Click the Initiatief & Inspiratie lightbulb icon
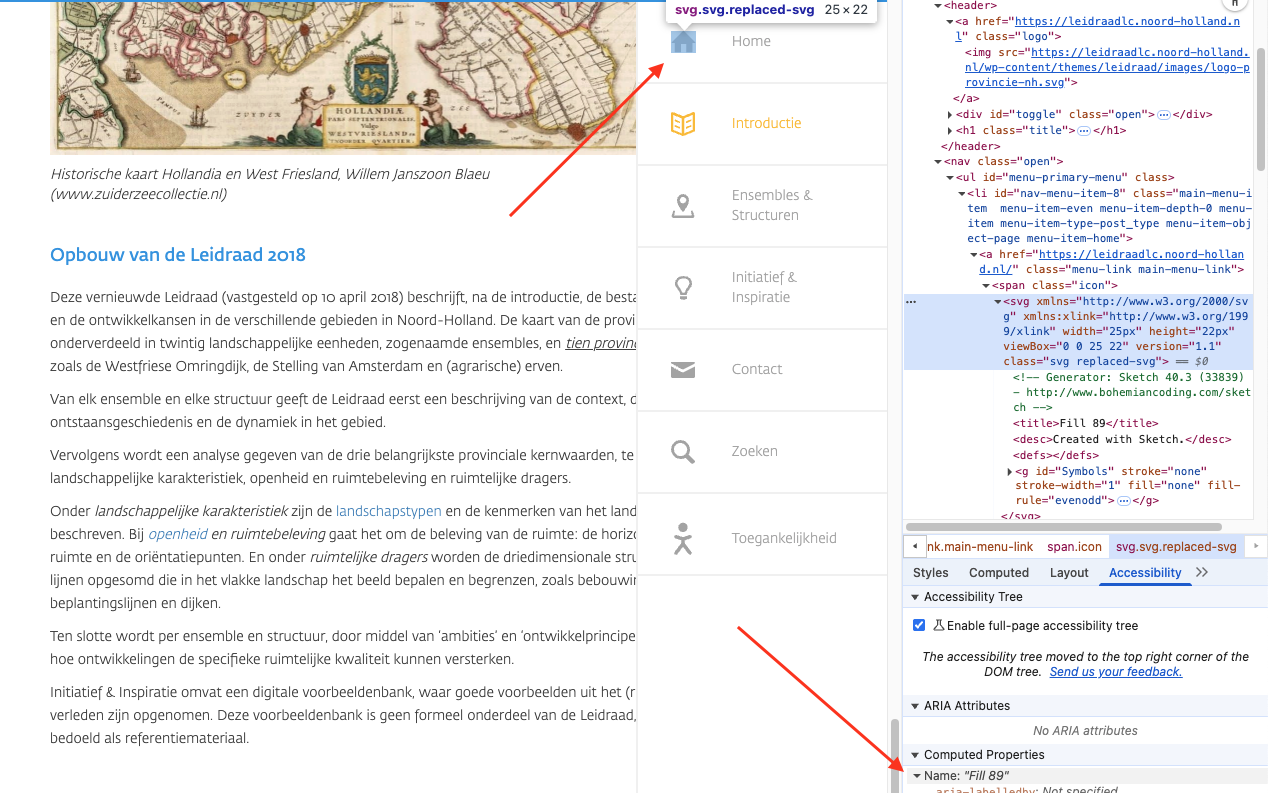Viewport: 1268px width, 793px height. click(x=683, y=288)
